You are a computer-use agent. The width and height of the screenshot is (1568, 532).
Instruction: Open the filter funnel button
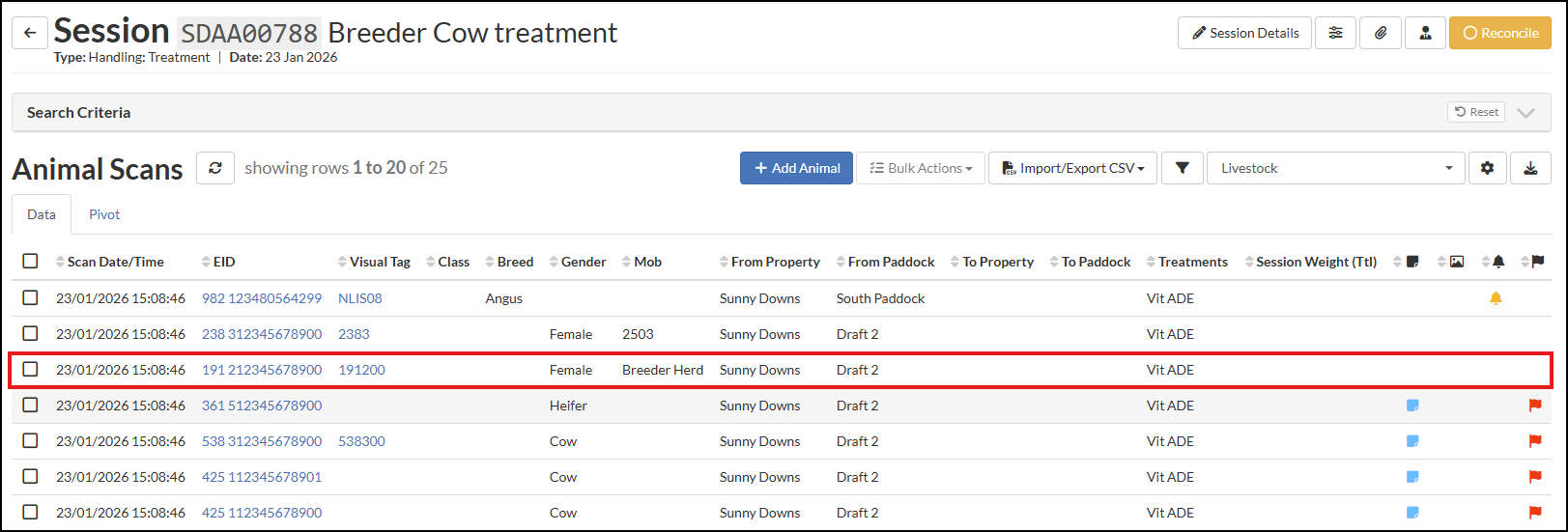coord(1182,168)
